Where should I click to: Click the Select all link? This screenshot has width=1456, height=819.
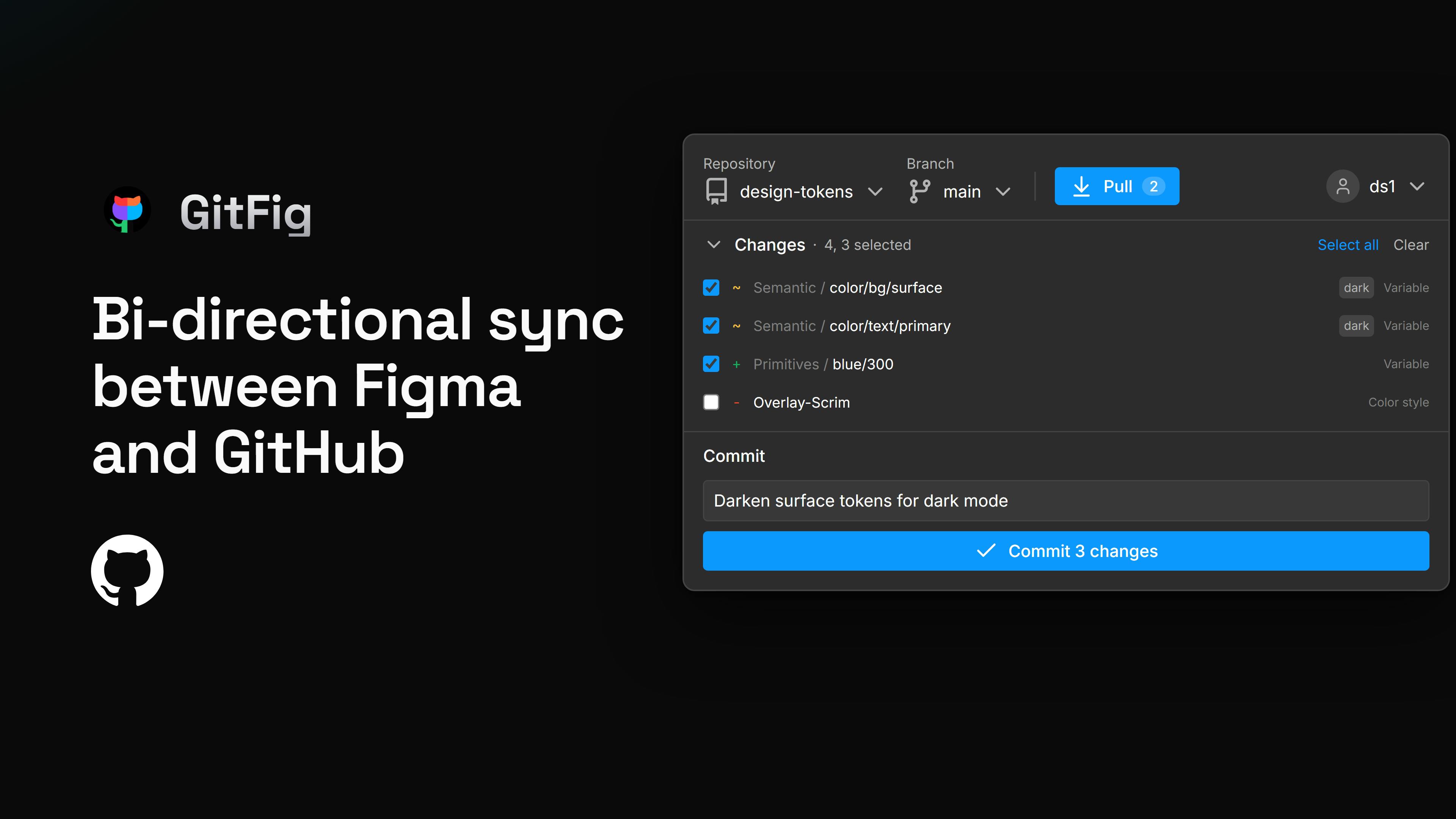[1348, 245]
